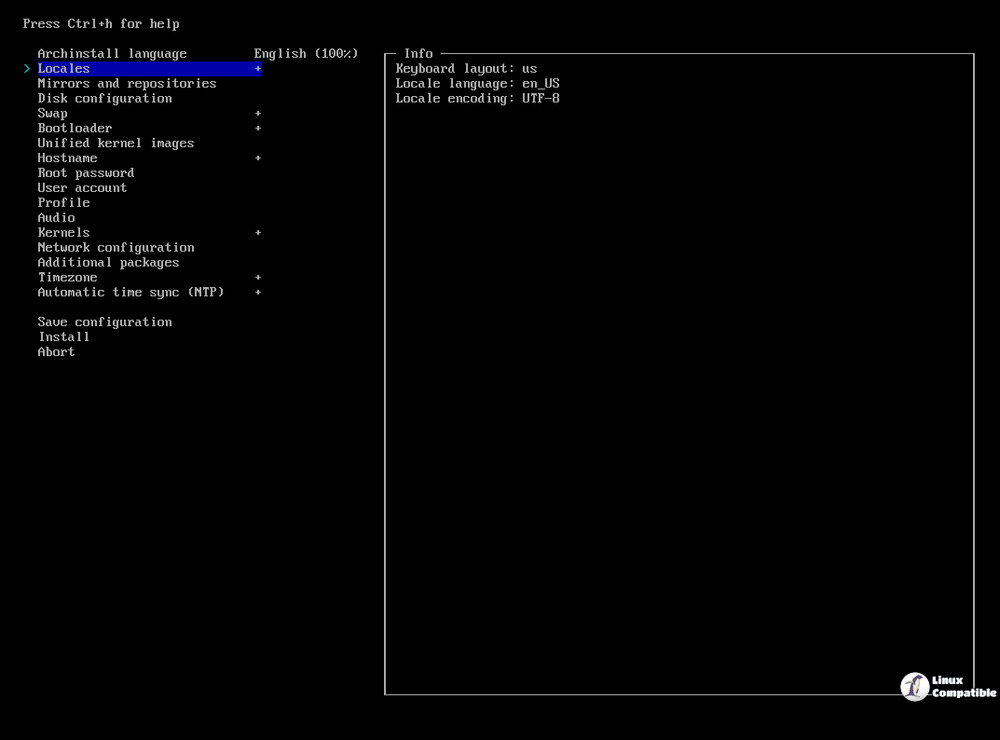Image resolution: width=1000 pixels, height=740 pixels.
Task: Expand the Bootloader submenu
Action: [74, 128]
